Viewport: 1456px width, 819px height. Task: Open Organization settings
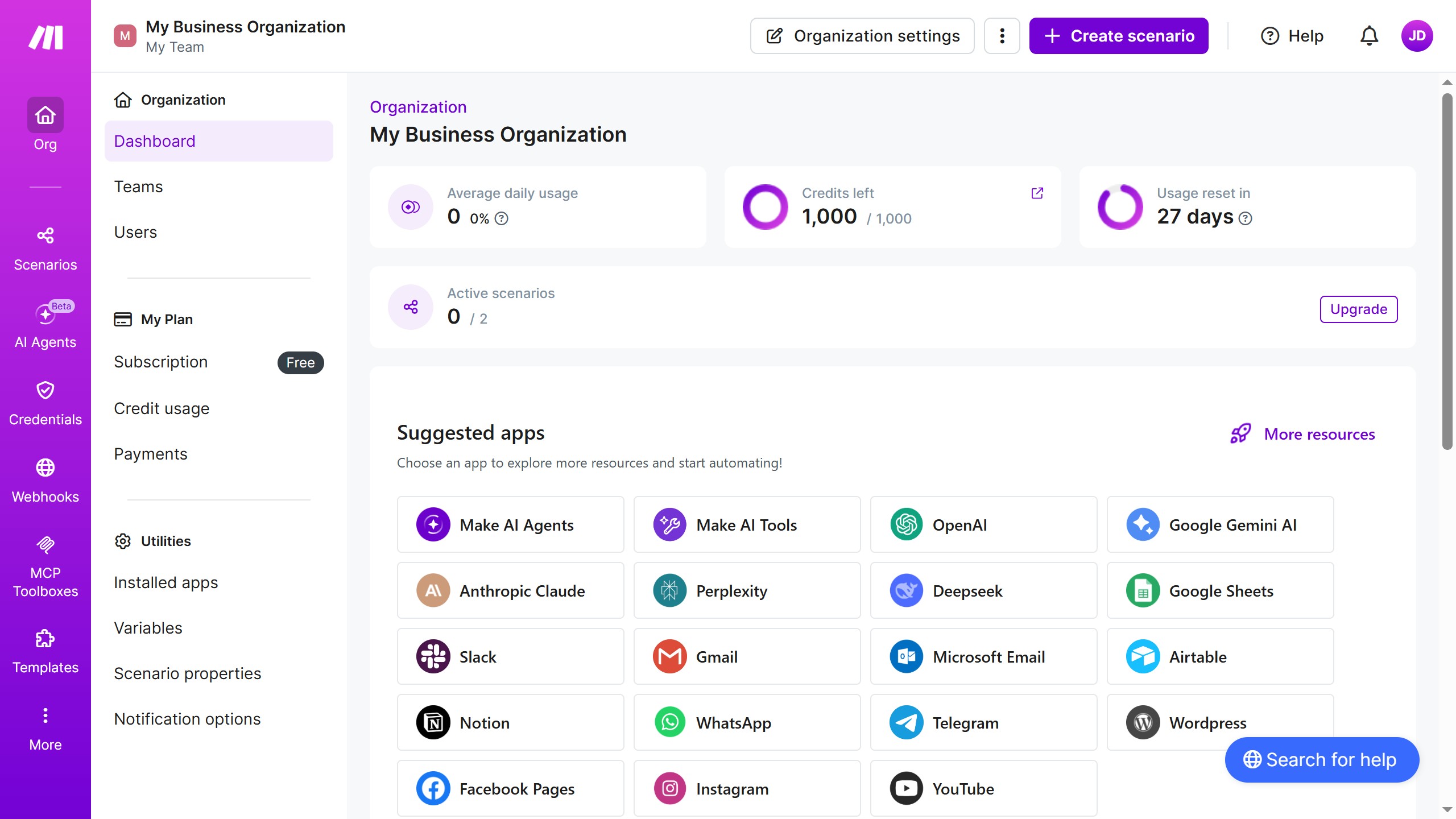862,36
